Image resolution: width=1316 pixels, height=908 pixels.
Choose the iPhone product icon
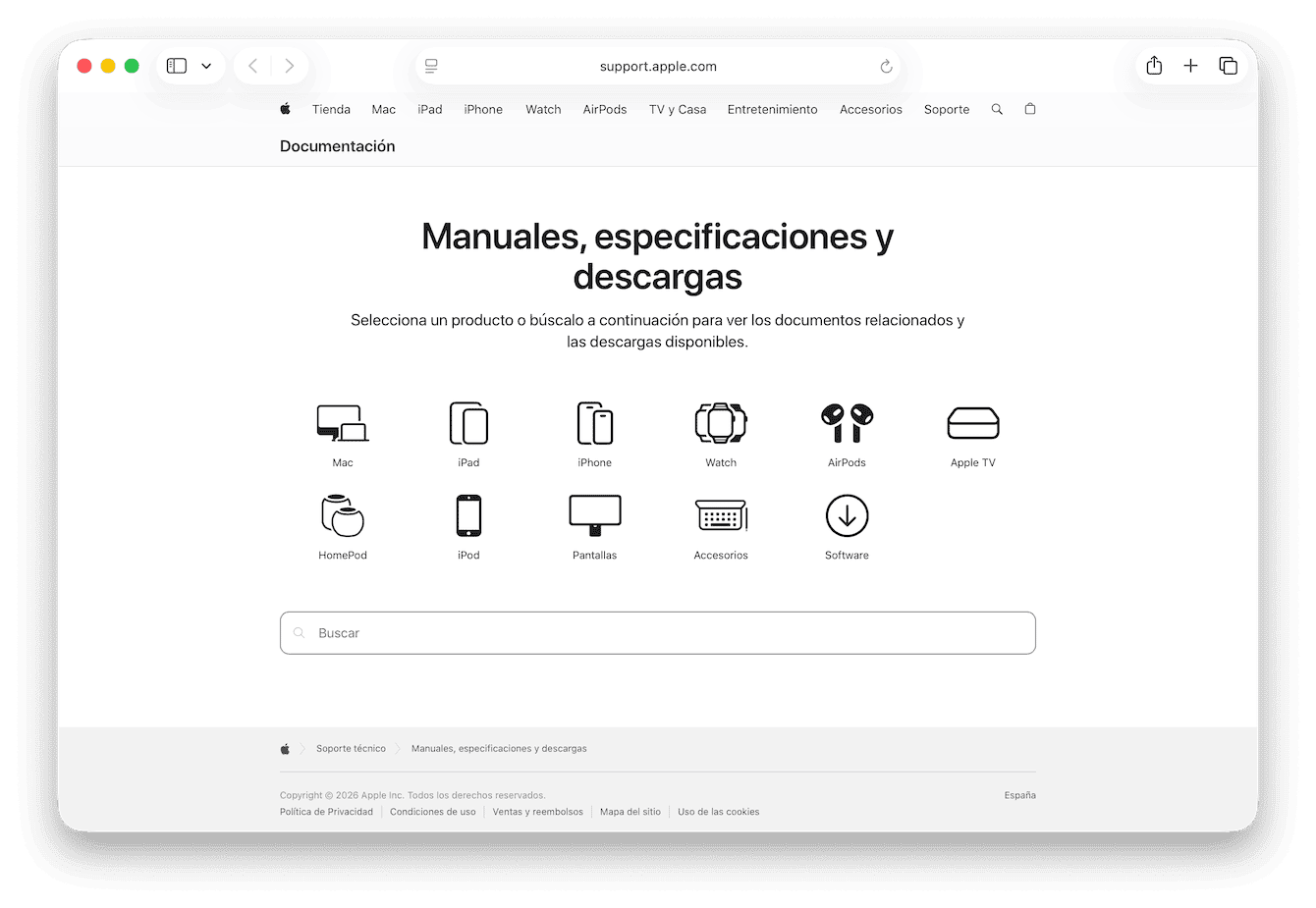click(594, 423)
